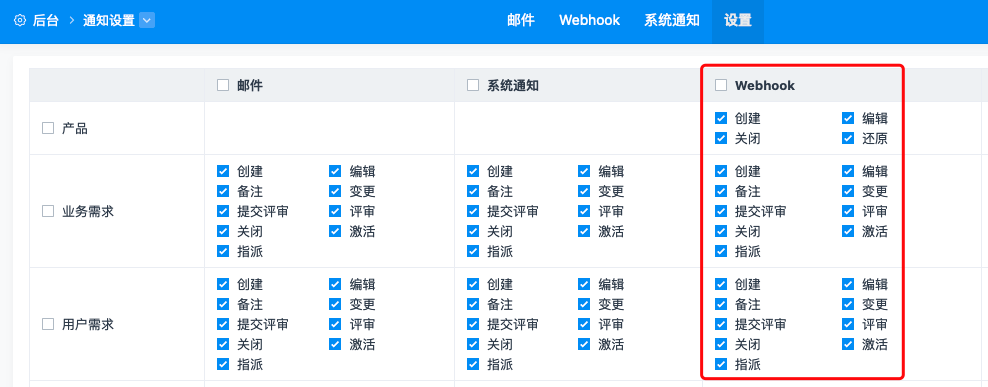Uncheck 提交评审 in 邮件 for 业务需求
The image size is (988, 387).
click(223, 211)
